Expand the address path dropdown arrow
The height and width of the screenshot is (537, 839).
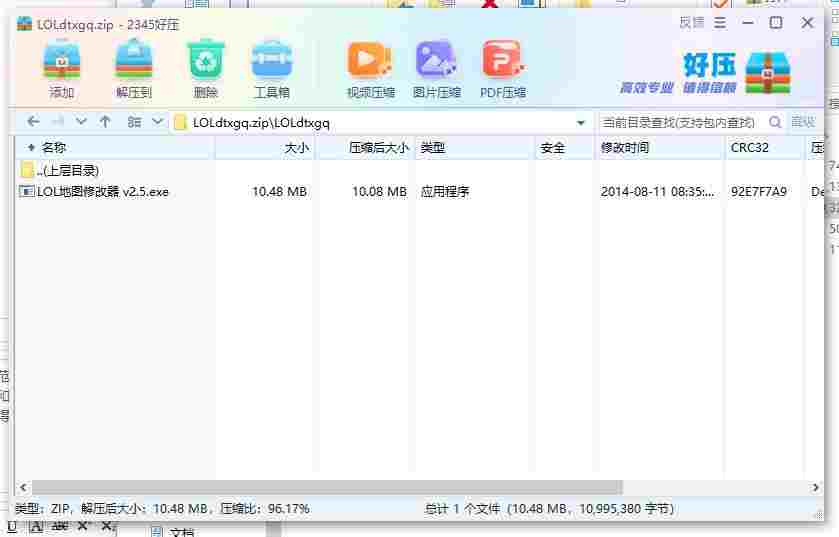(581, 123)
